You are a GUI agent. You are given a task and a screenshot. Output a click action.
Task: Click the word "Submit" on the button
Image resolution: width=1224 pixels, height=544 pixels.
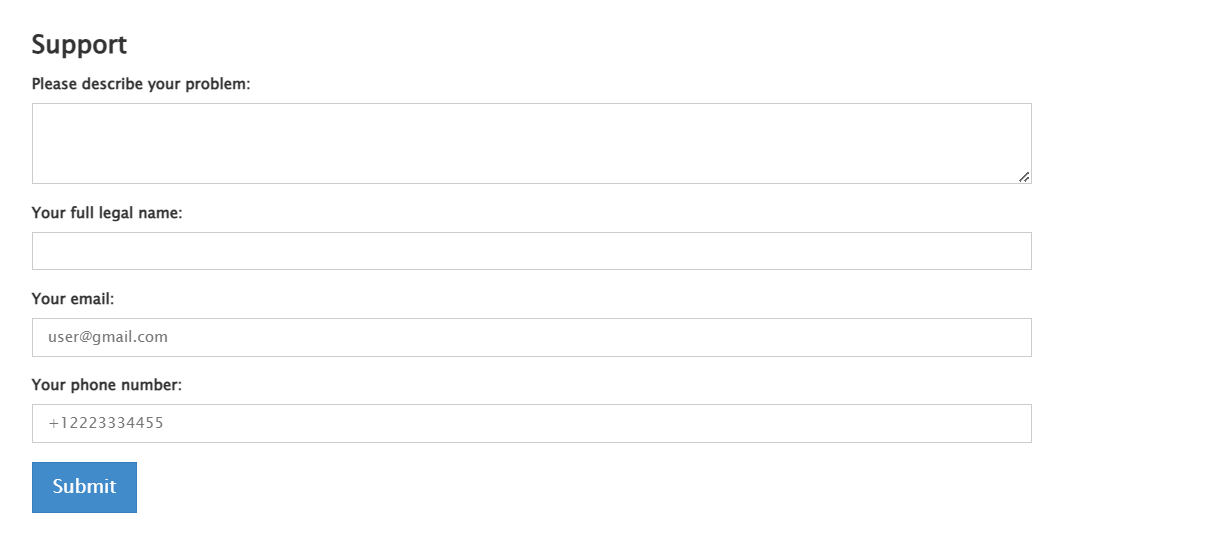click(x=84, y=487)
